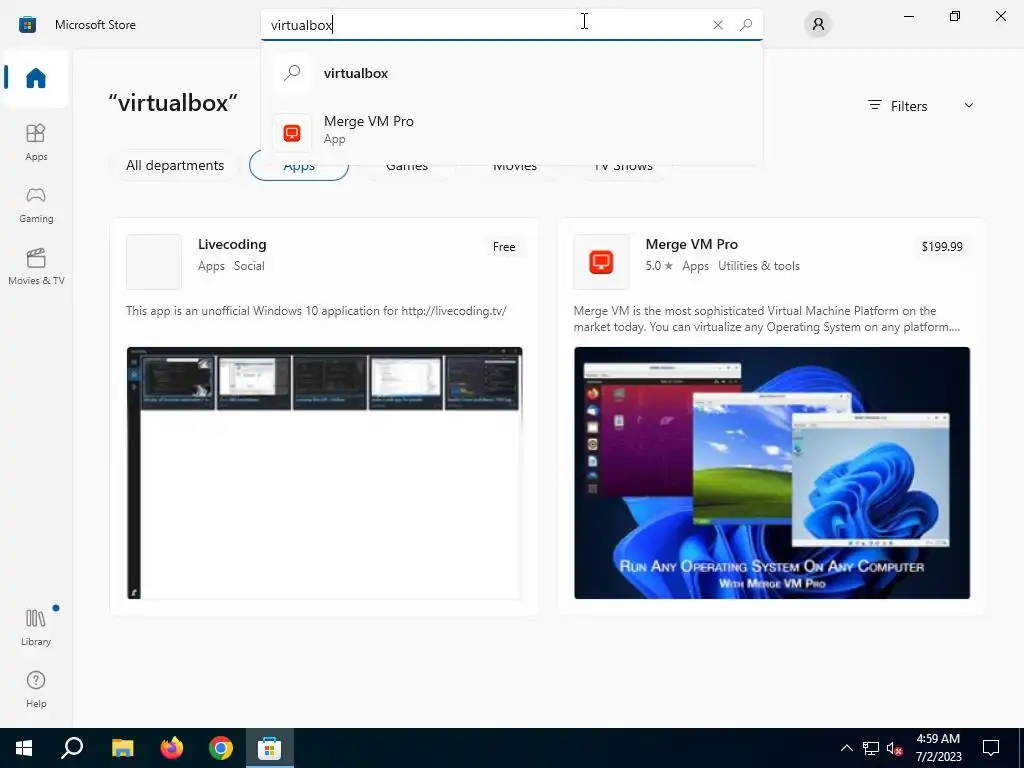Open Movies & TV section
This screenshot has height=768, width=1024.
(x=36, y=266)
